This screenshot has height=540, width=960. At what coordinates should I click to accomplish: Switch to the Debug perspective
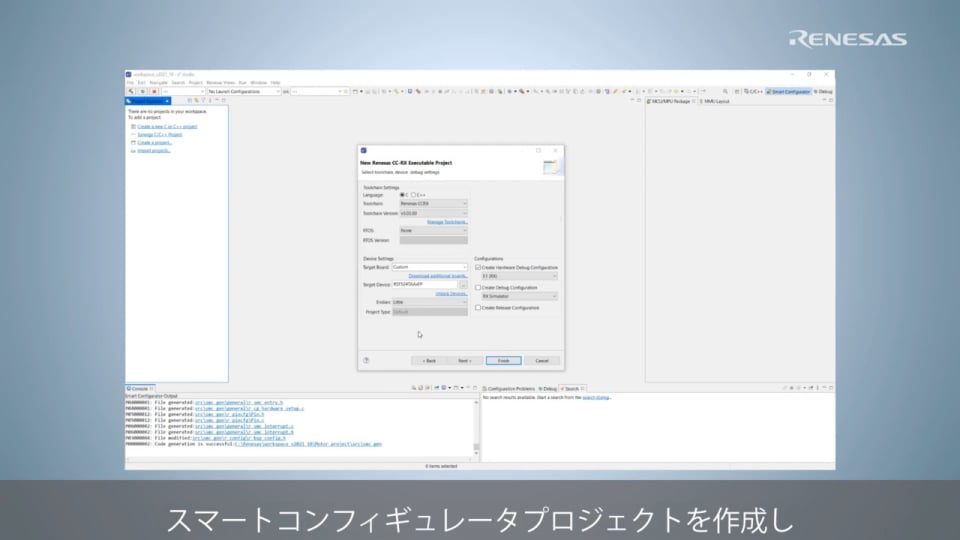click(823, 91)
